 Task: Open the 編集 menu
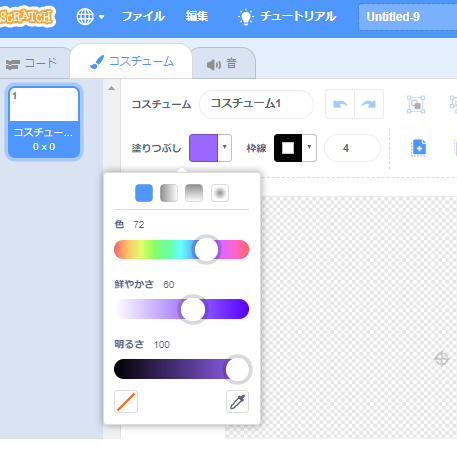coord(197,16)
